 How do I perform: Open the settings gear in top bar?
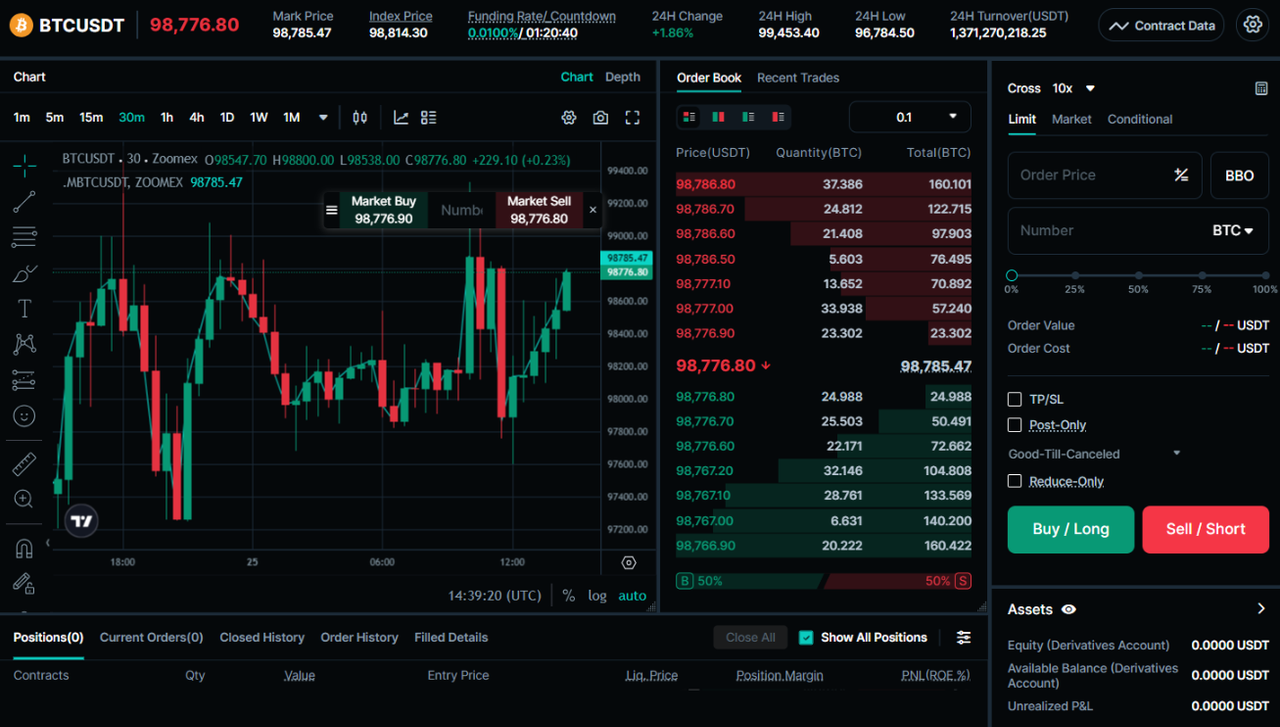click(x=1252, y=25)
